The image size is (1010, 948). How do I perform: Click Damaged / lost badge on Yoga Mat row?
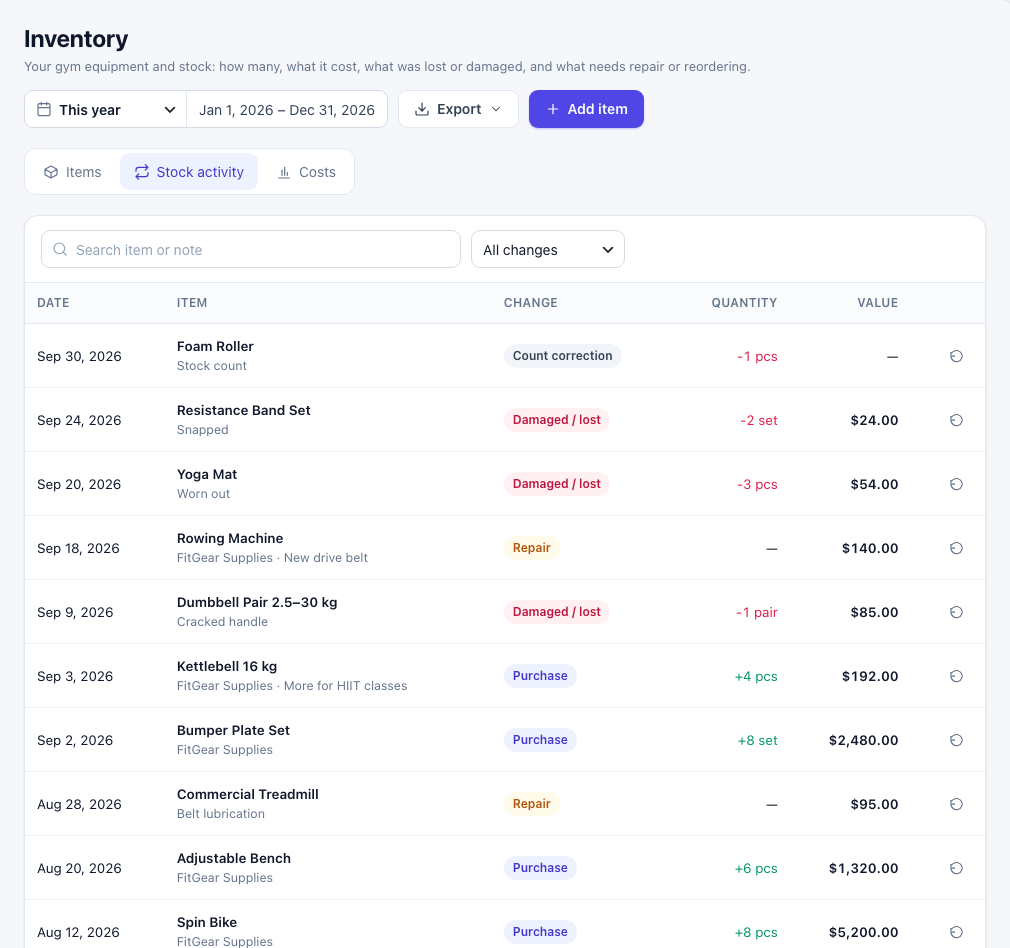click(557, 484)
